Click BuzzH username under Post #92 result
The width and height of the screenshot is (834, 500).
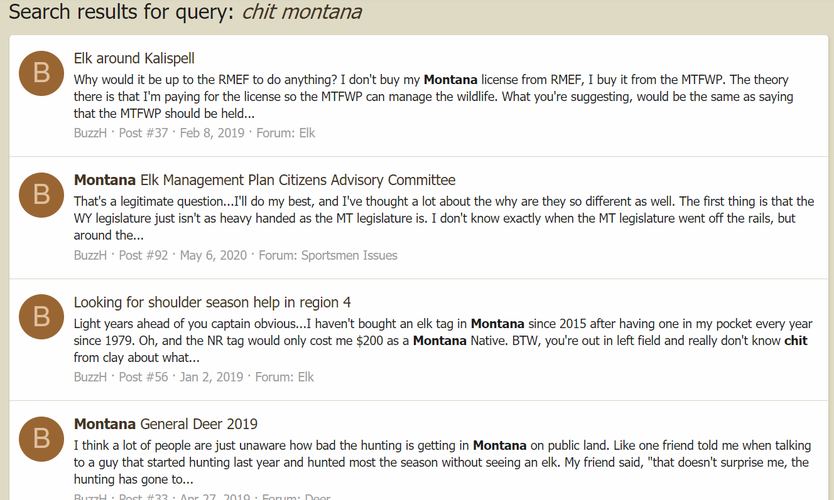tap(90, 255)
